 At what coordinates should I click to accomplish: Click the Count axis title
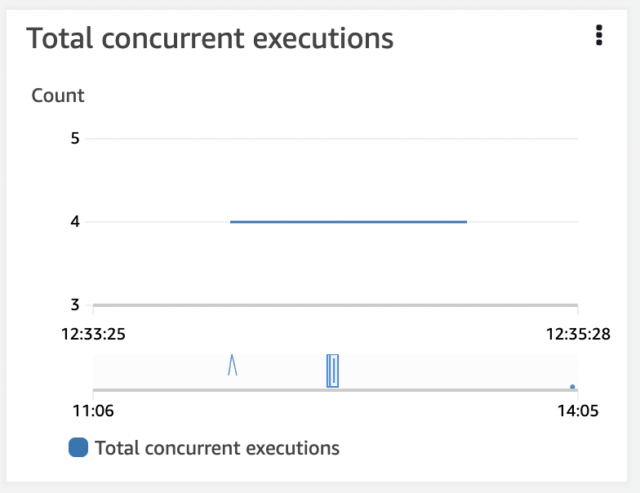[58, 96]
